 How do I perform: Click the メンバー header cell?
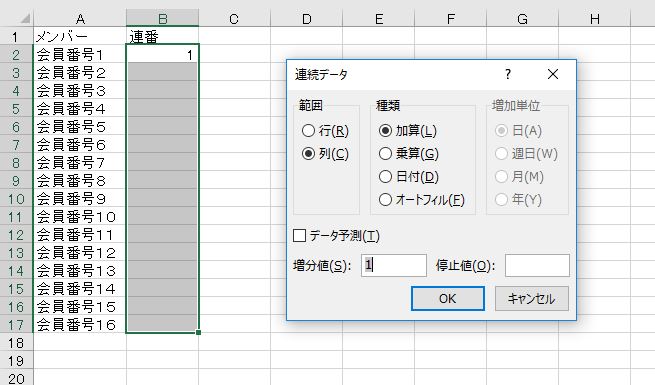[80, 36]
